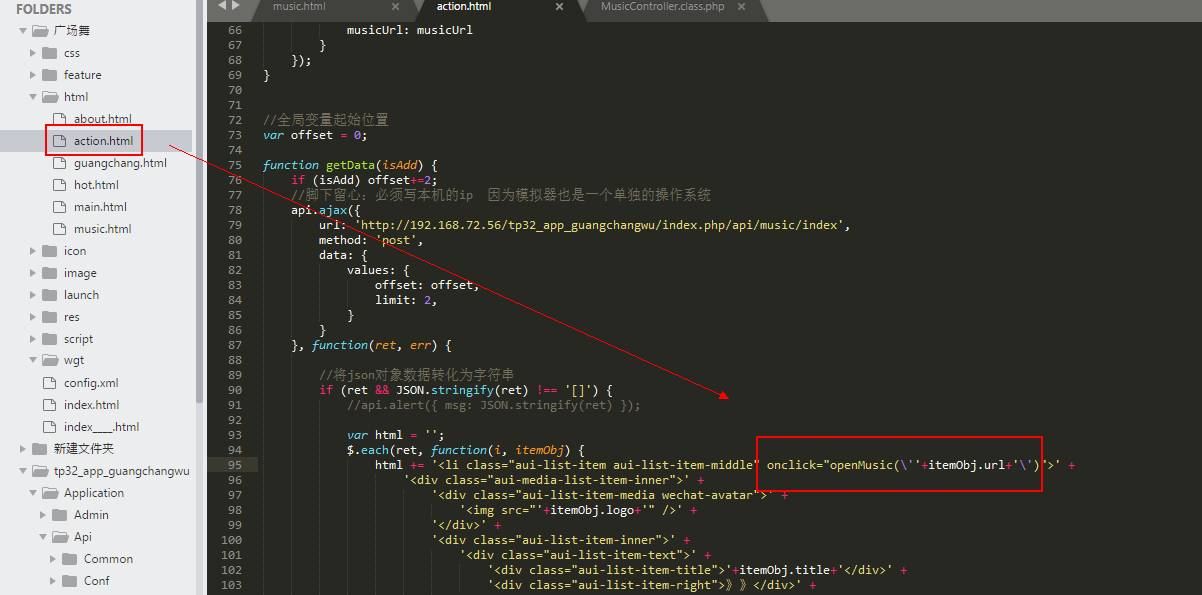The image size is (1202, 595).
Task: Click the left tab scroll arrow
Action: click(222, 6)
